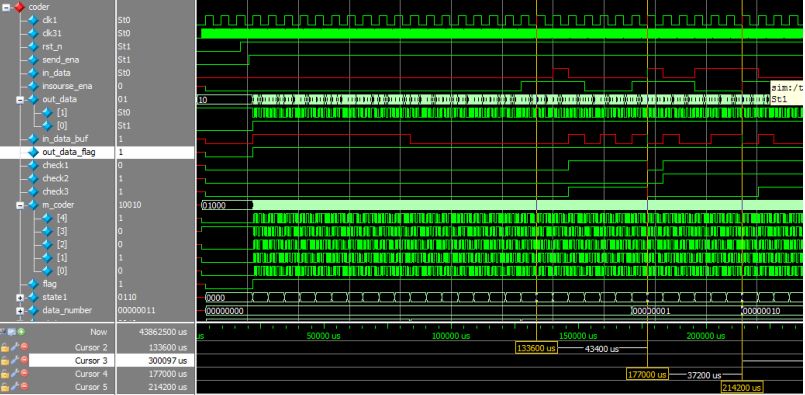Expand the state1 signal
Viewport: 805px width, 395px height.
(x=20, y=297)
